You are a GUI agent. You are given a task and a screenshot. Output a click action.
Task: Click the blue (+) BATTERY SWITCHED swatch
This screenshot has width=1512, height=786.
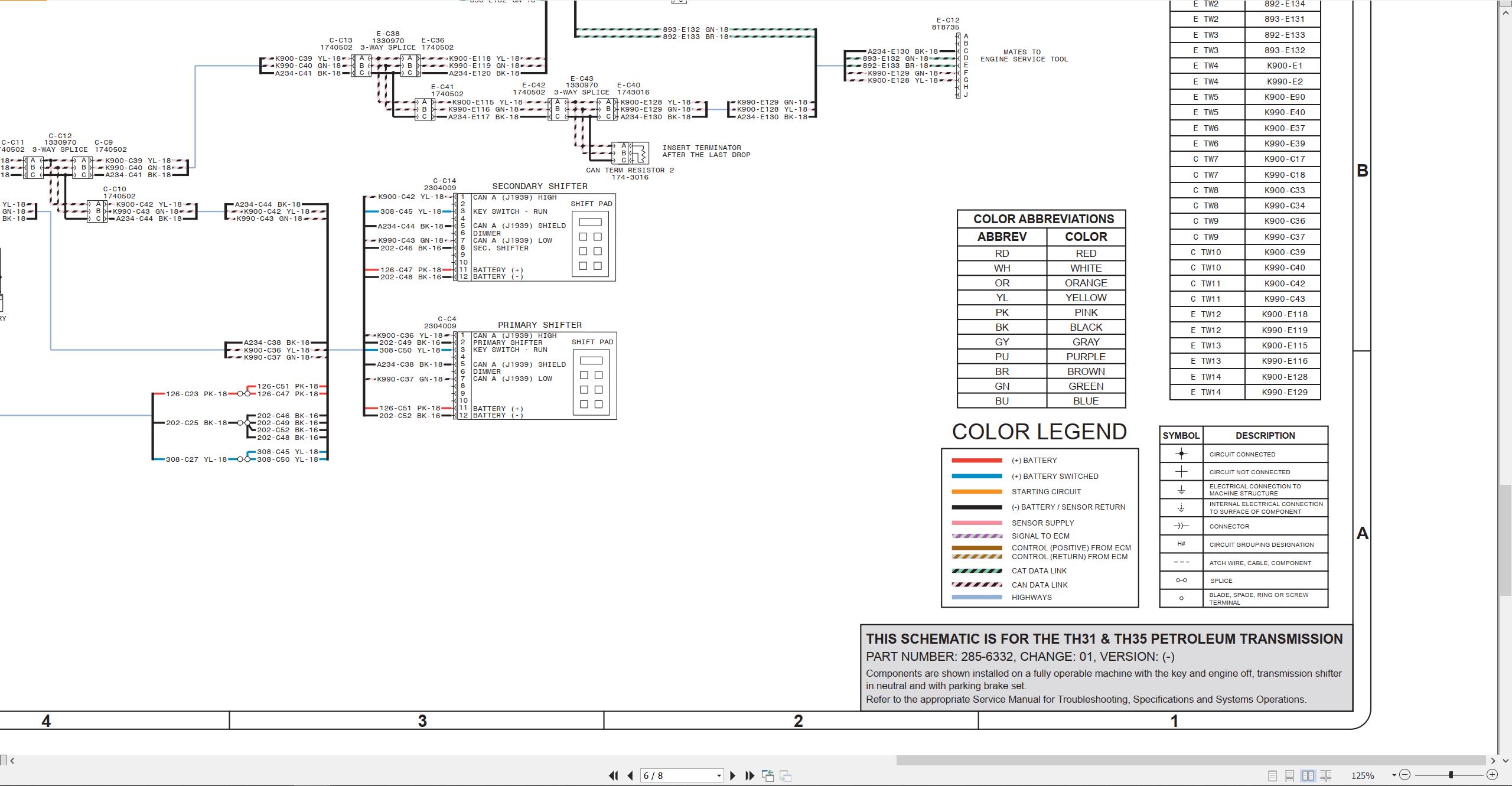click(x=977, y=476)
